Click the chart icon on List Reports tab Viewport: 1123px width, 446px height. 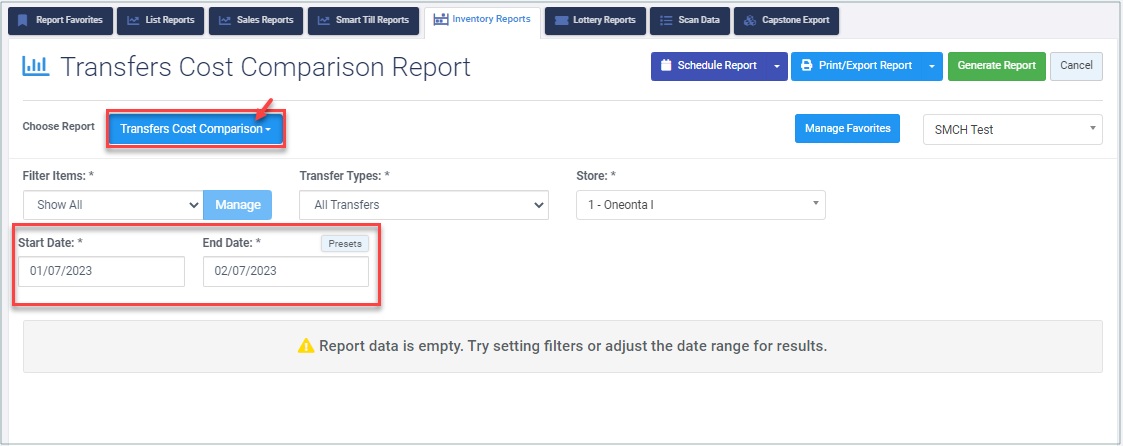pyautogui.click(x=133, y=21)
